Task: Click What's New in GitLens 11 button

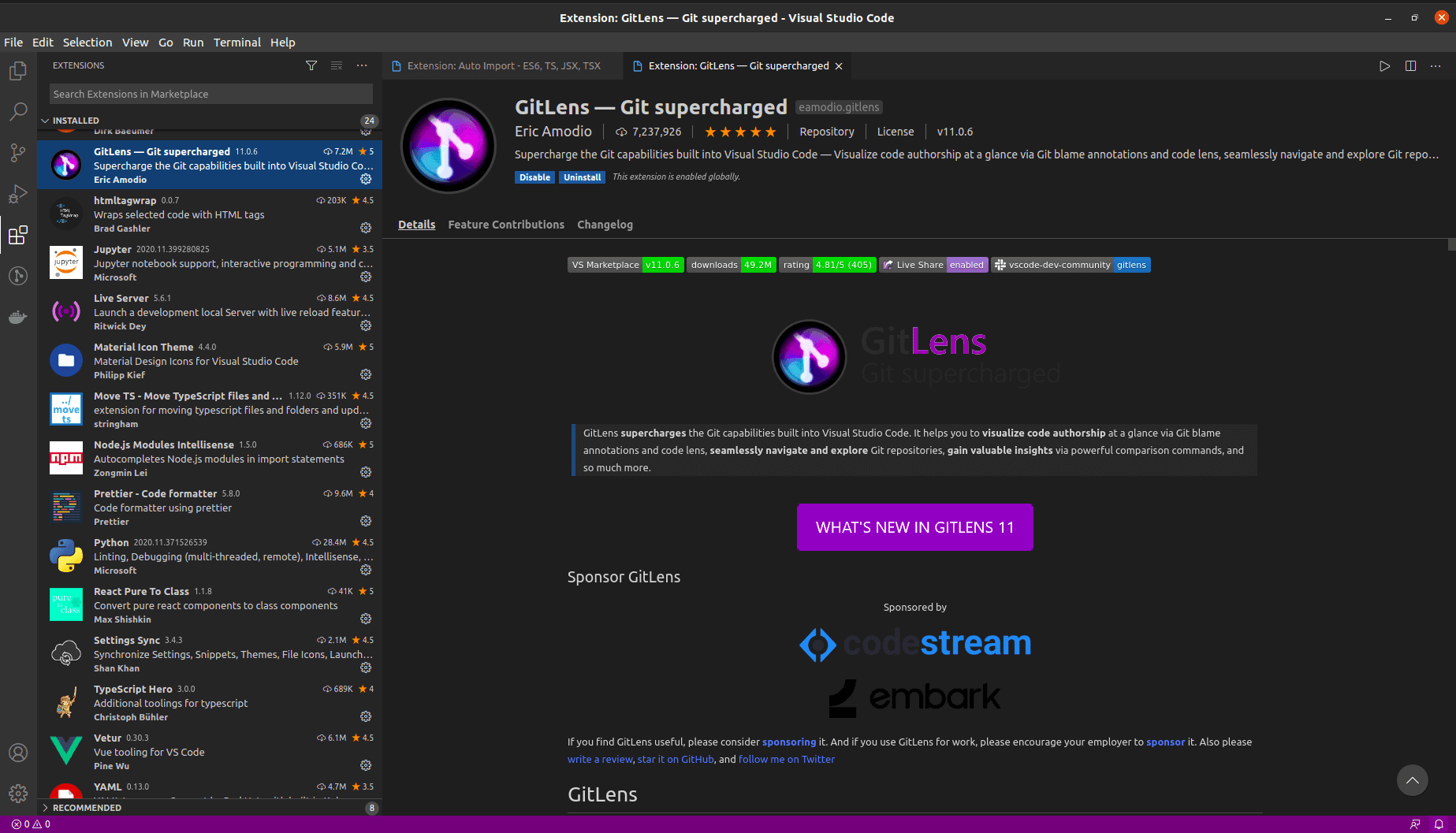Action: (x=914, y=527)
